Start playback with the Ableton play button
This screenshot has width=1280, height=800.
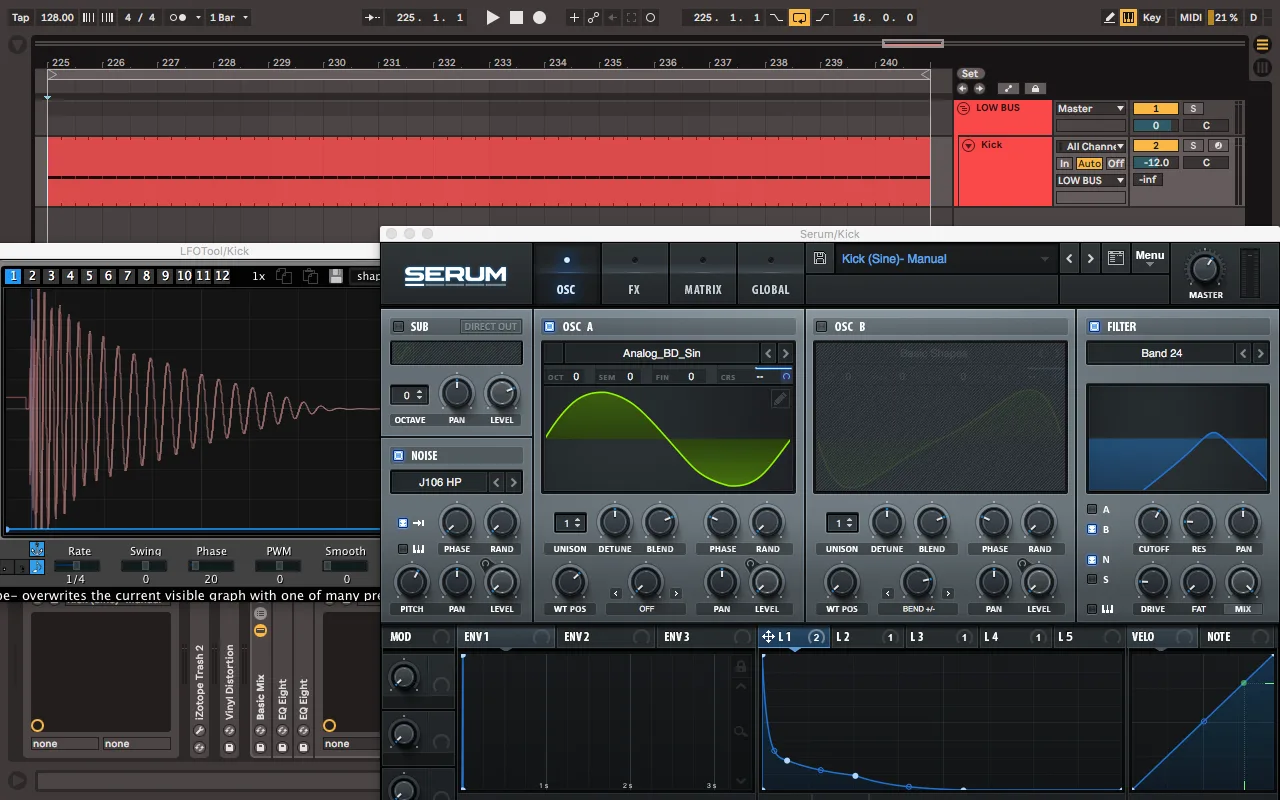[x=492, y=17]
